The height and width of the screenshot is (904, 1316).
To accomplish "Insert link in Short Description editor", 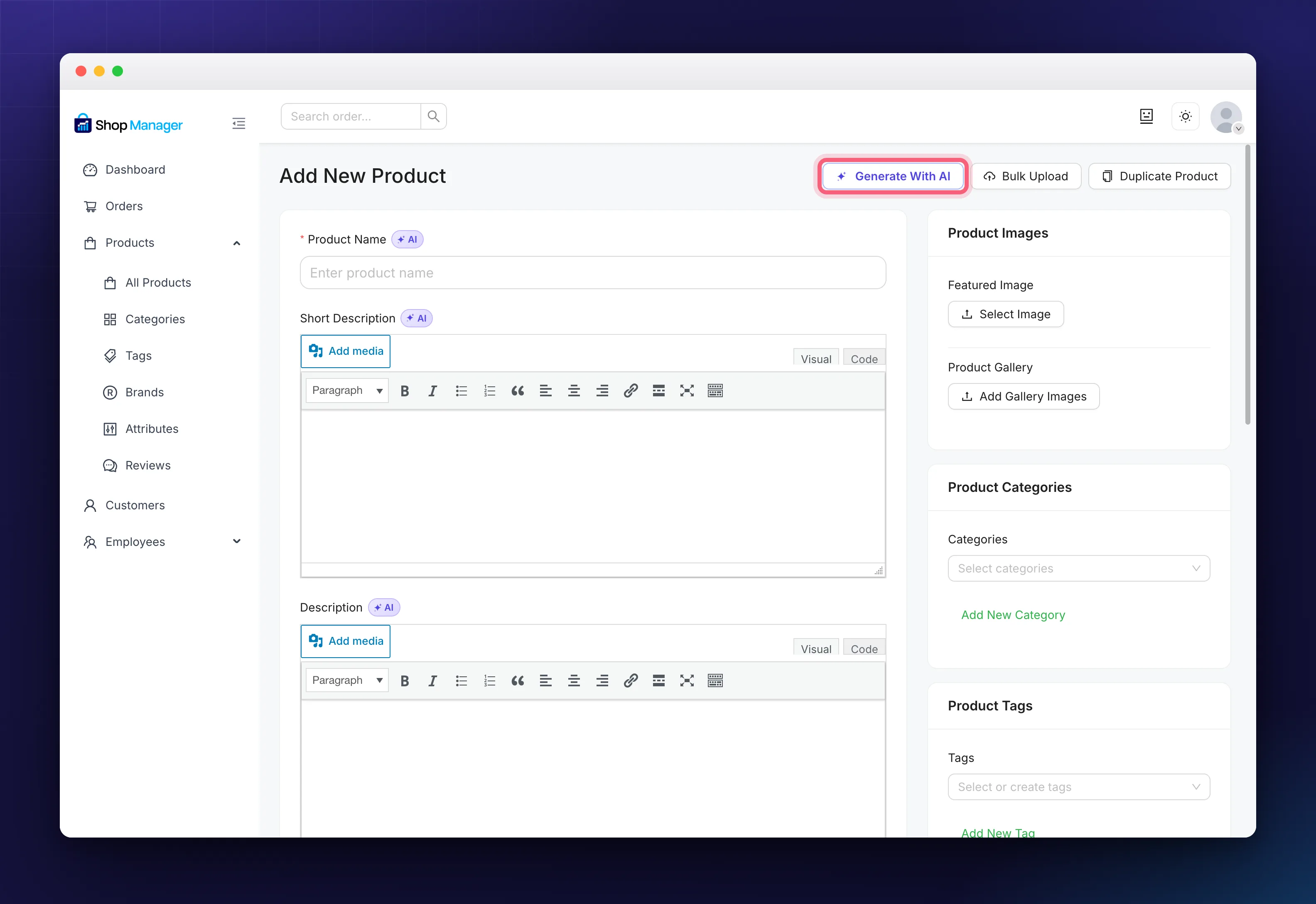I will [630, 391].
